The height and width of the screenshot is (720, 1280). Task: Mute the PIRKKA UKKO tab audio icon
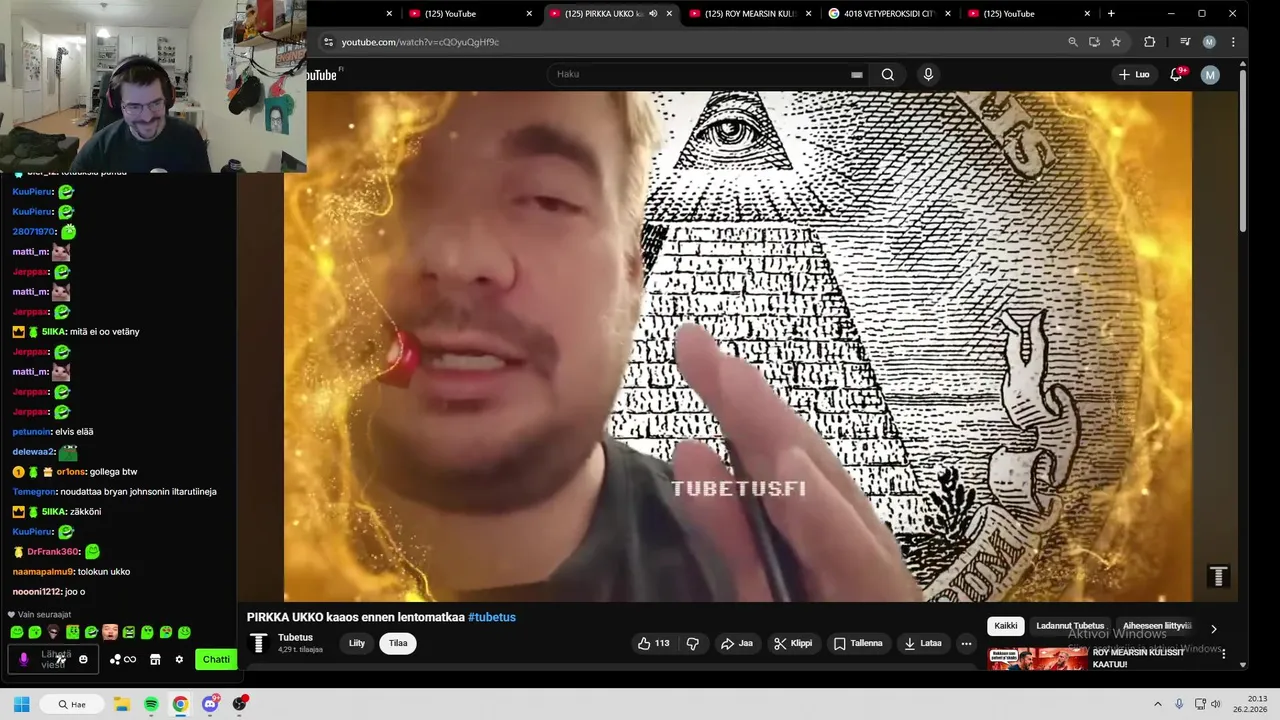653,14
